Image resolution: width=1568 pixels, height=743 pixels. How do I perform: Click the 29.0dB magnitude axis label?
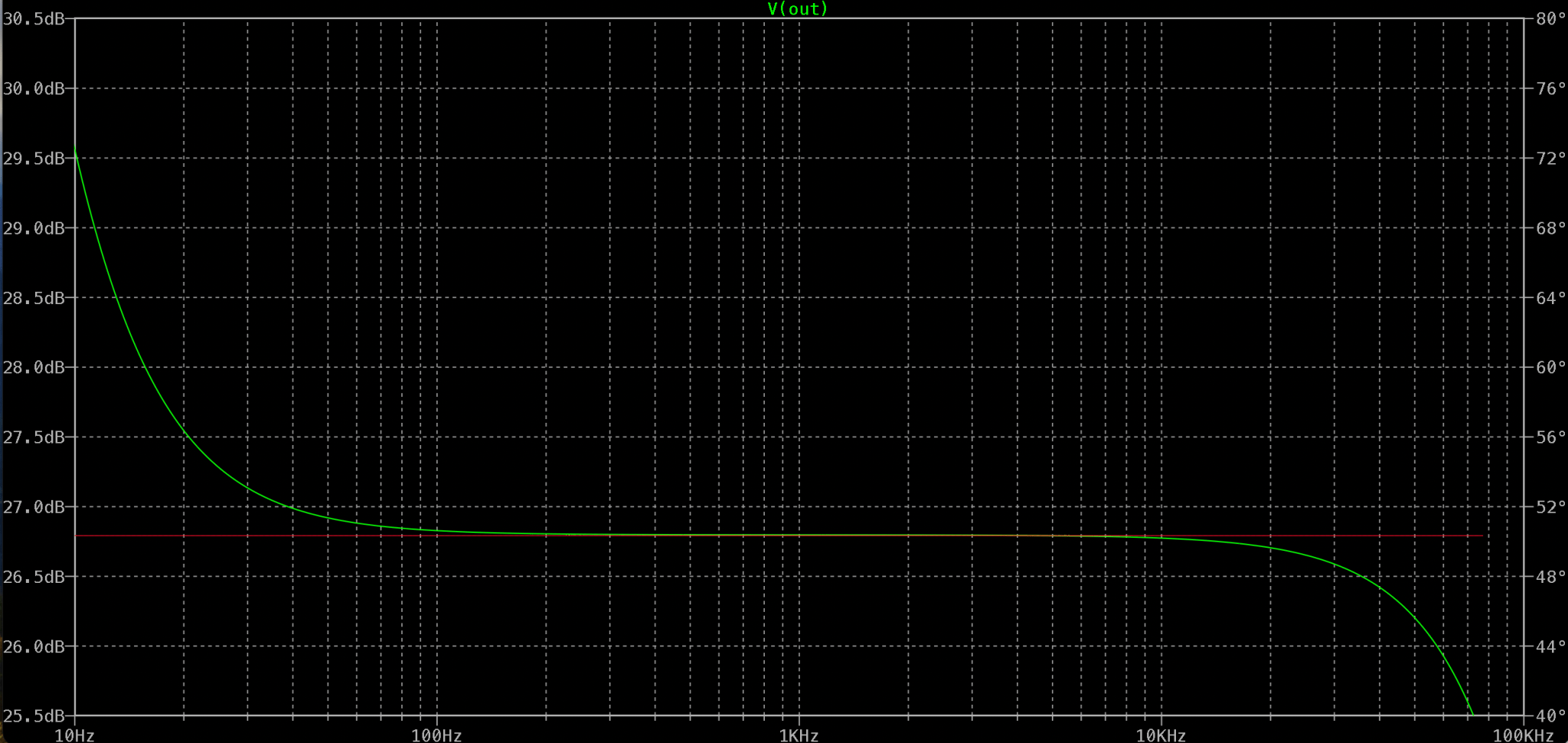34,228
